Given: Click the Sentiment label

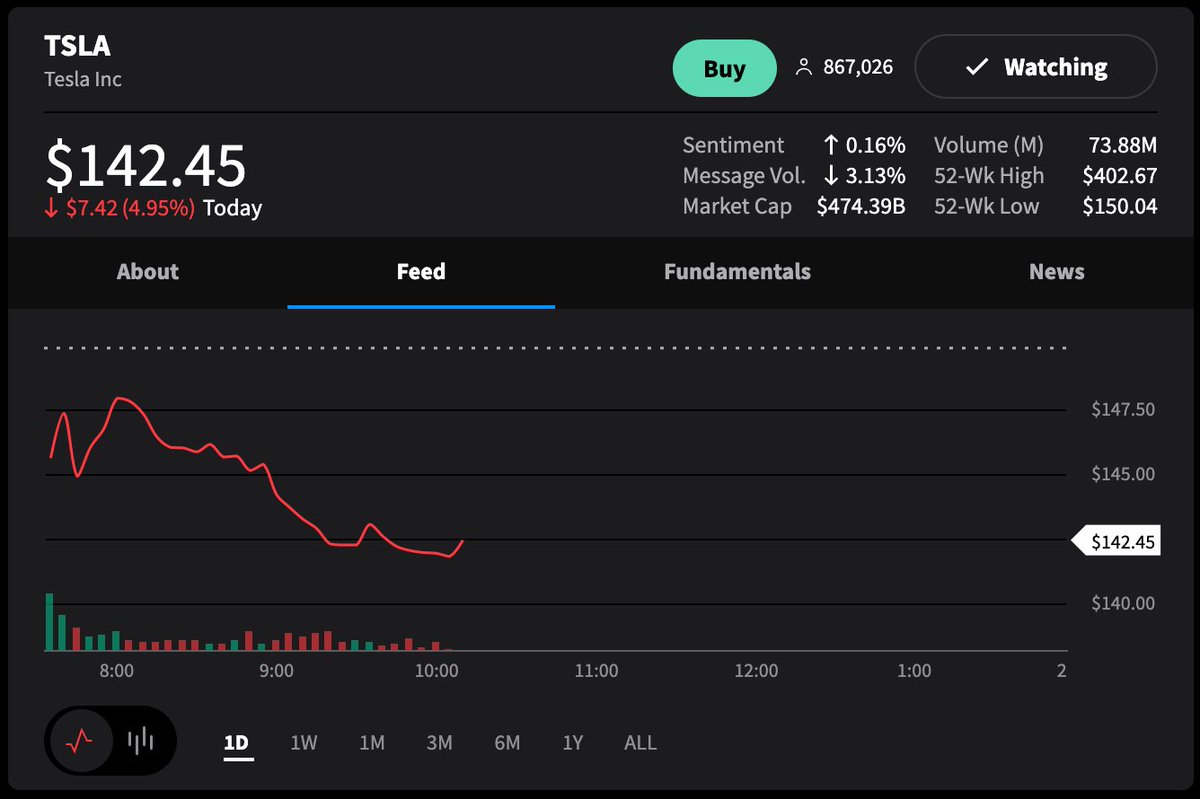Looking at the screenshot, I should pyautogui.click(x=734, y=146).
